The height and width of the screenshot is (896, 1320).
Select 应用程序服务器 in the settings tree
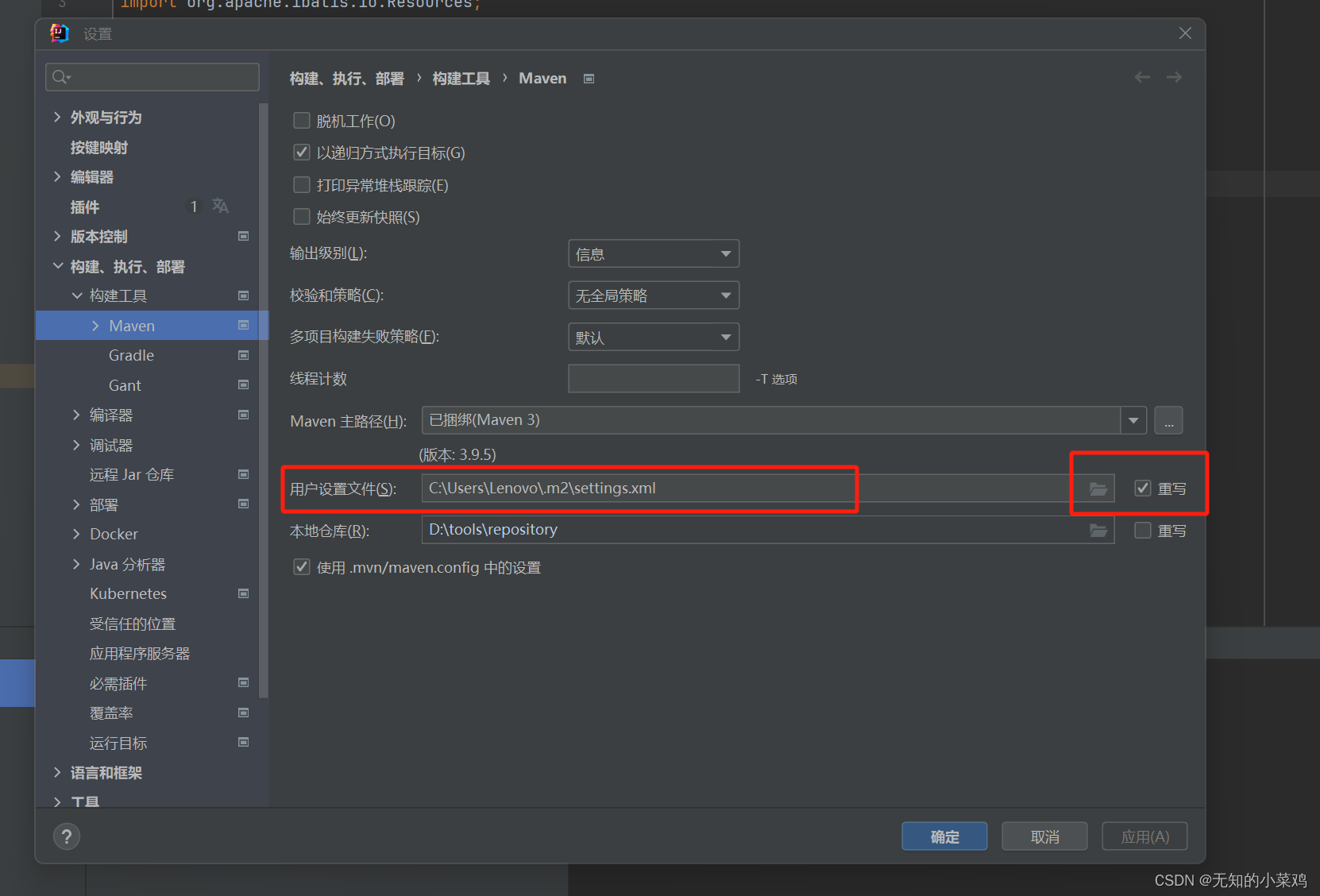(x=140, y=654)
